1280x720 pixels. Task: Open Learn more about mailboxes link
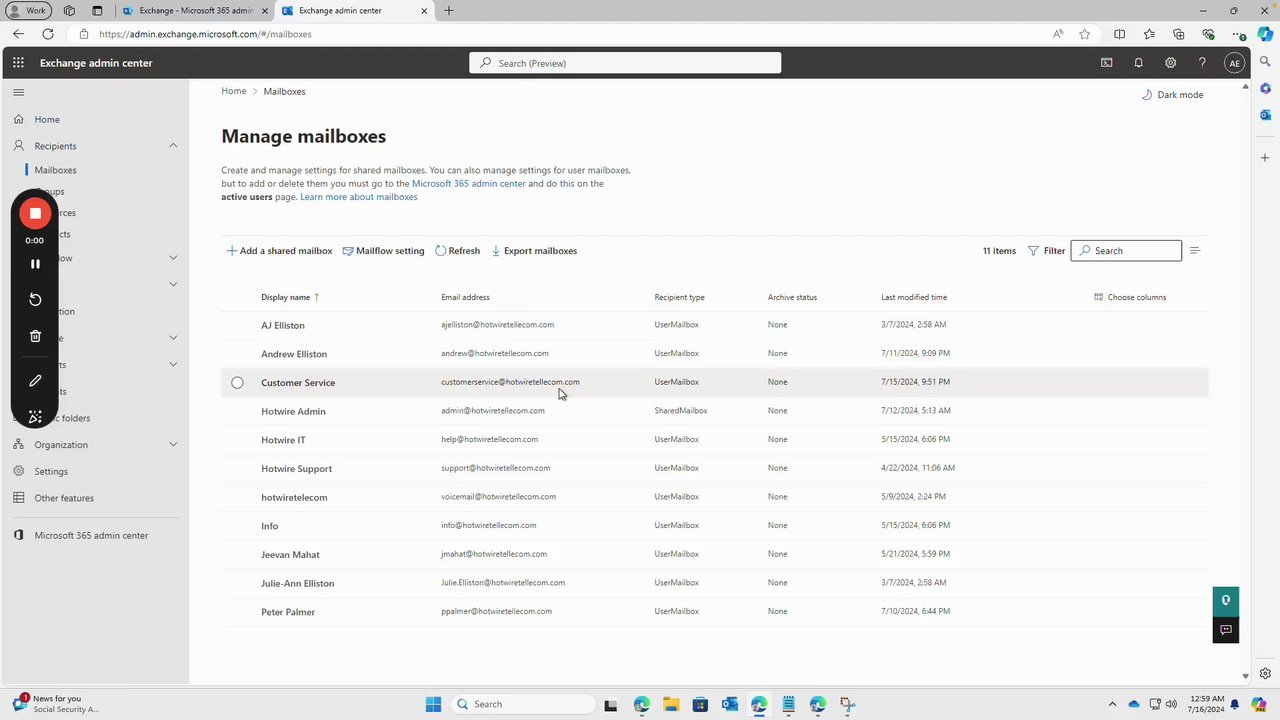[x=359, y=197]
